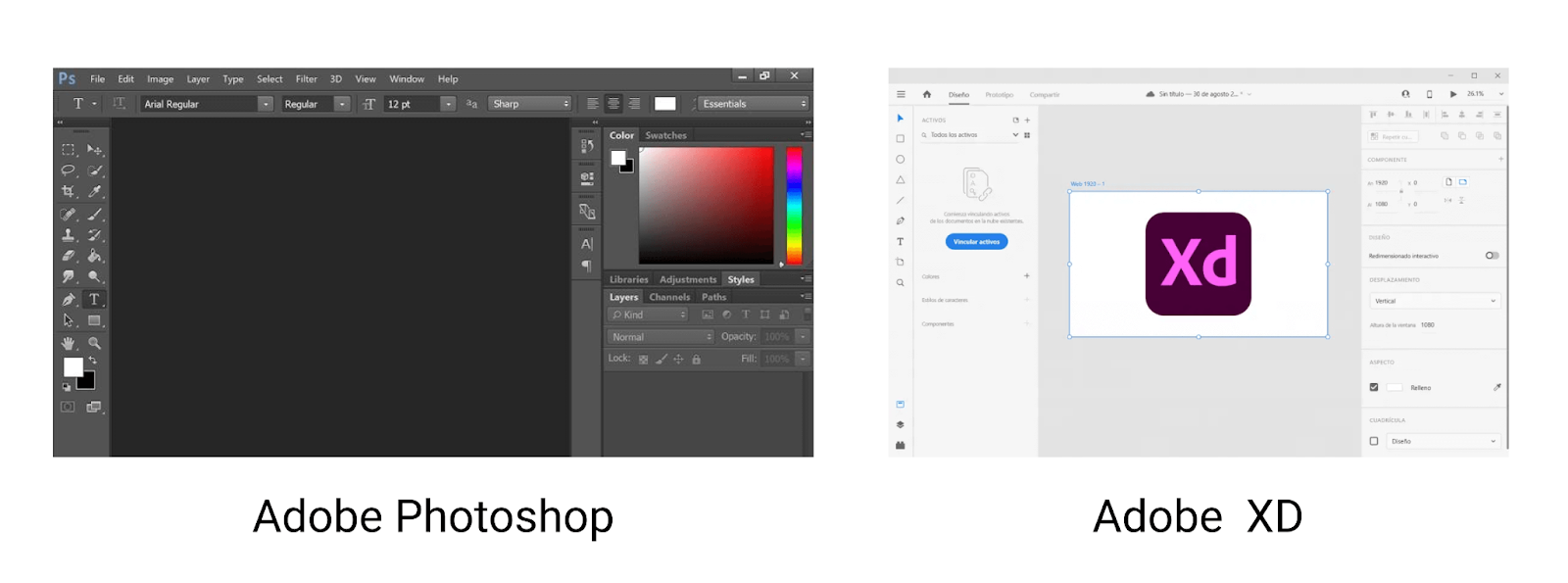1568x583 pixels.
Task: Play the desktop preview in Adobe XD
Action: 1453,94
